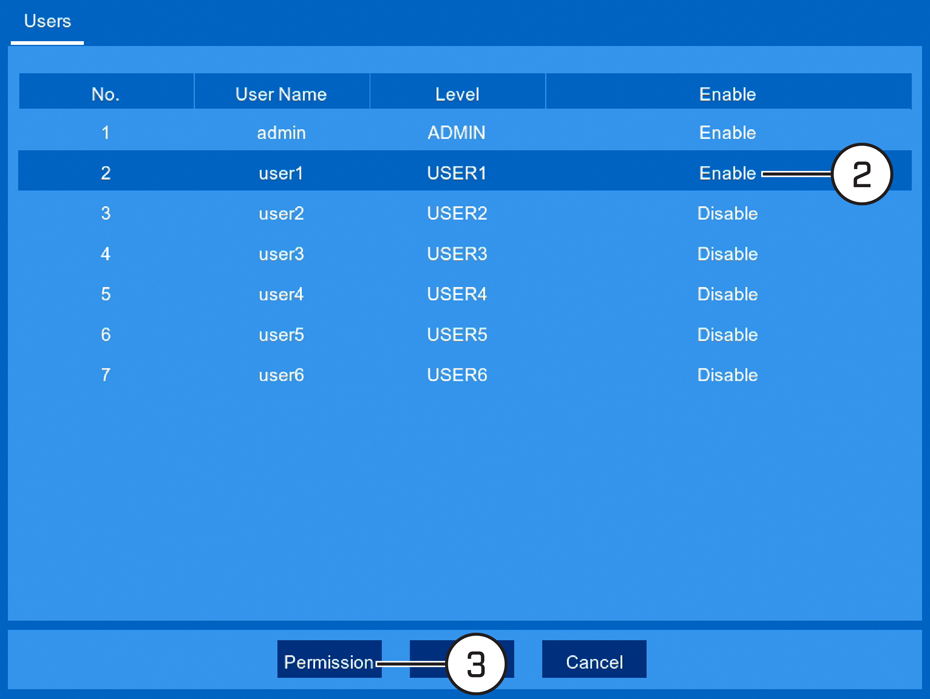The width and height of the screenshot is (930, 699).
Task: Select the user4 name entry
Action: pyautogui.click(x=281, y=294)
